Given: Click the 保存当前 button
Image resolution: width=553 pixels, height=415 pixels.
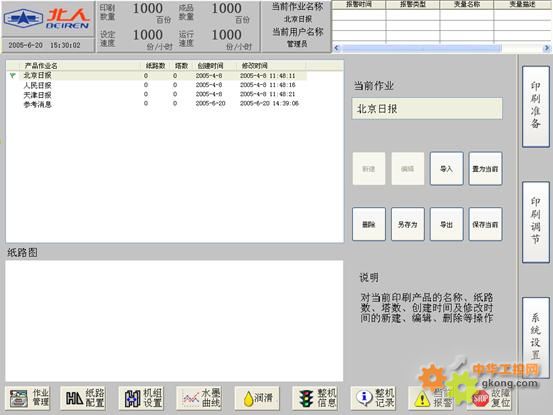Looking at the screenshot, I should 485,224.
